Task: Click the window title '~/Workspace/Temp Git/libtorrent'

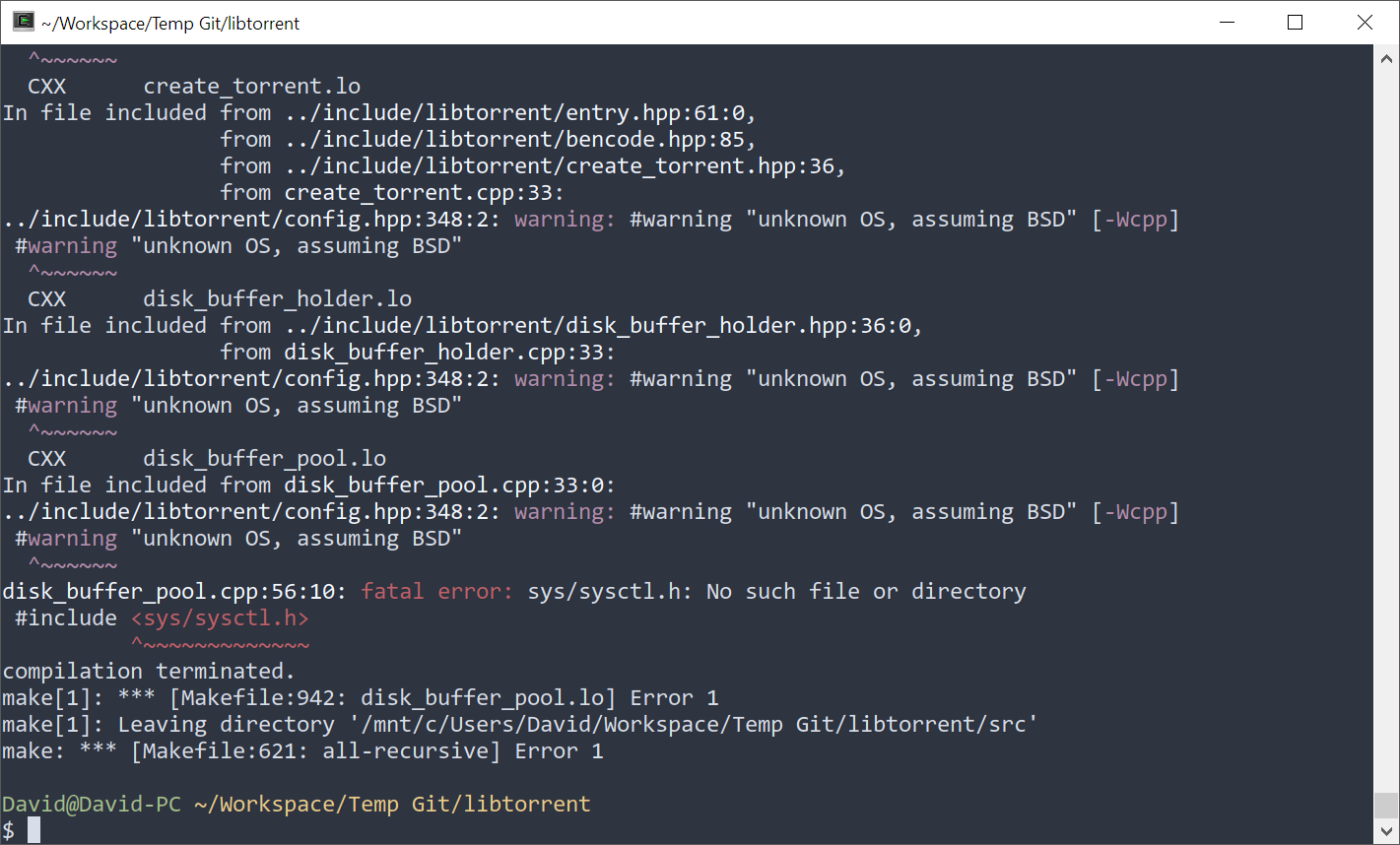Action: pyautogui.click(x=167, y=23)
